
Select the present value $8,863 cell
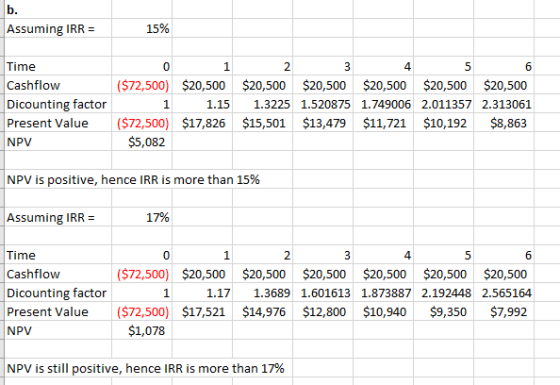click(504, 123)
